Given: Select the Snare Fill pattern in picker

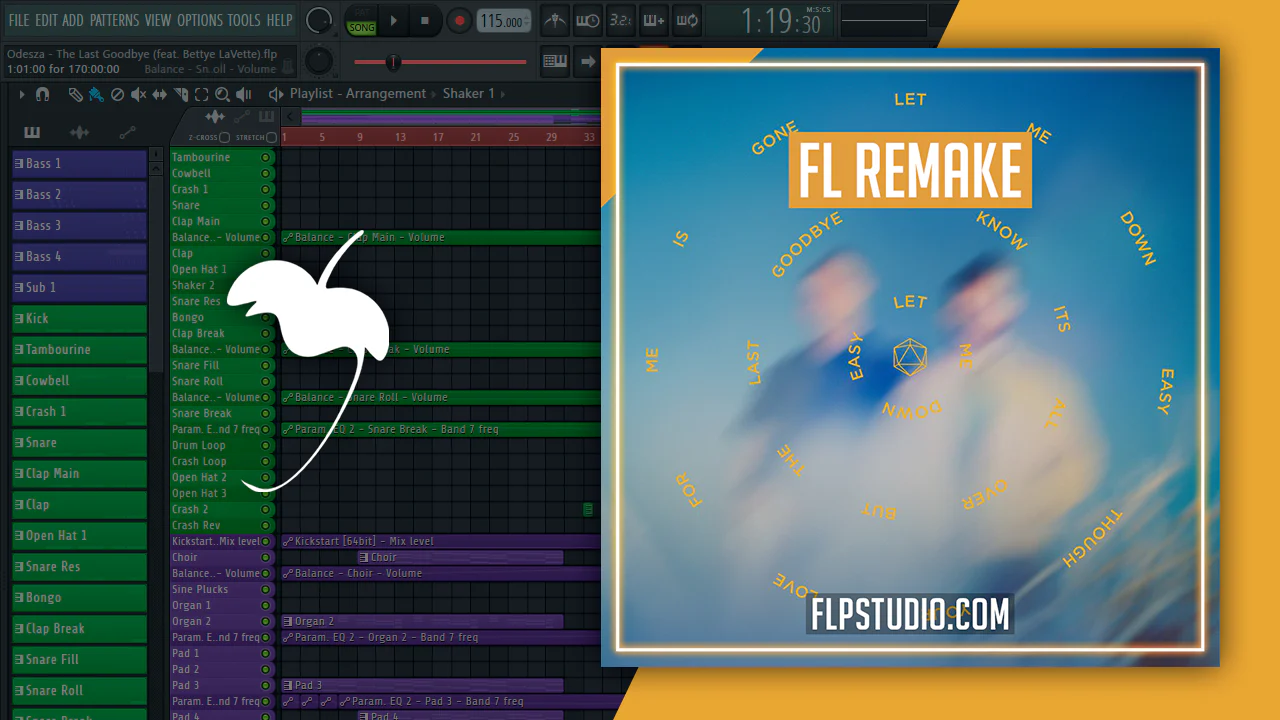Looking at the screenshot, I should [x=79, y=660].
